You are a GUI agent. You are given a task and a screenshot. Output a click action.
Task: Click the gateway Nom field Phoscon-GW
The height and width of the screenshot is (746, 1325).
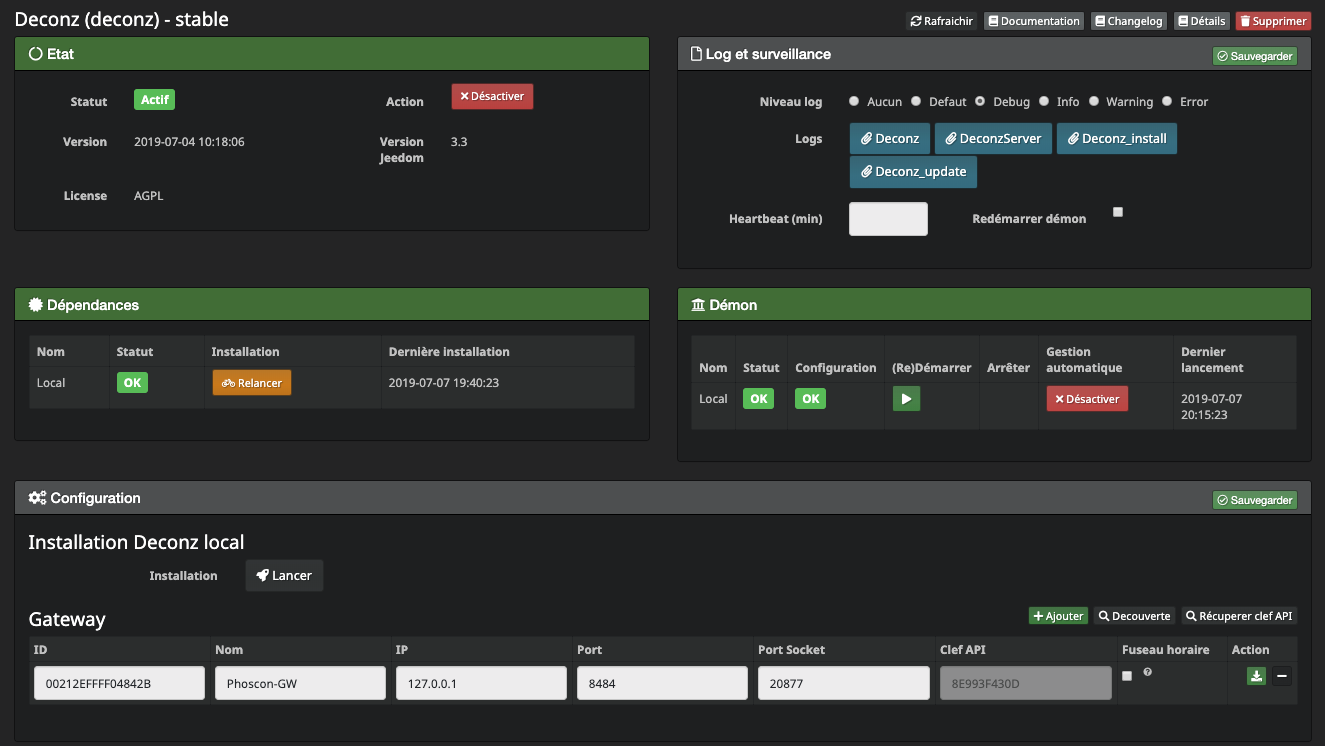[300, 683]
